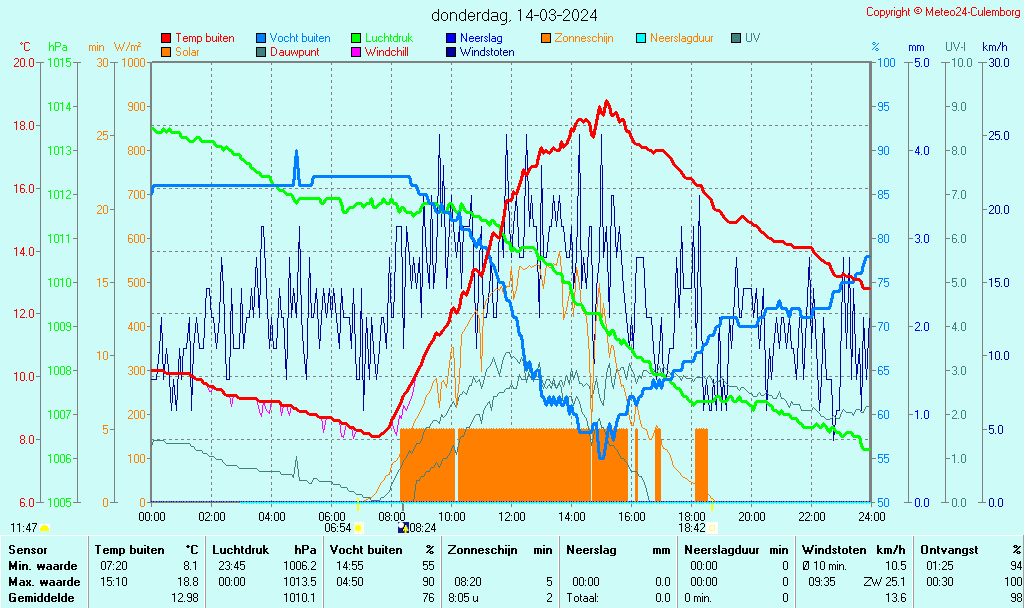Viewport: 1026px width, 608px height.
Task: Select the Zonneschijn legend label
Action: pos(584,38)
